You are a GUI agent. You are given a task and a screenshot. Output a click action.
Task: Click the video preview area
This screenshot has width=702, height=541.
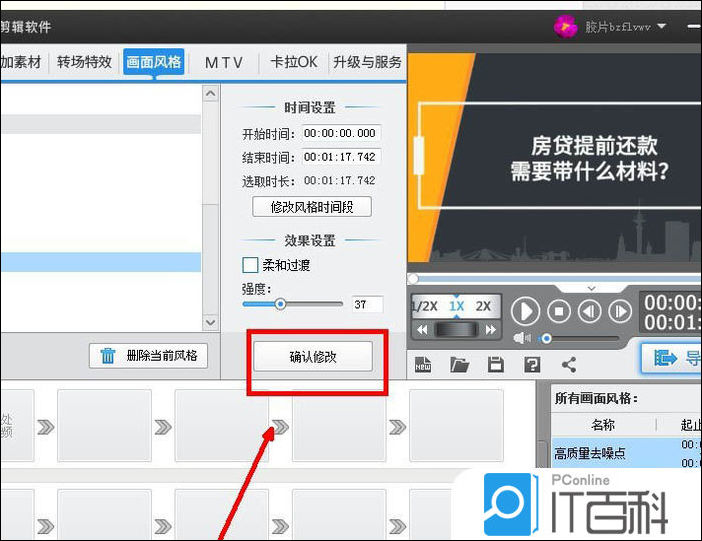[x=554, y=158]
